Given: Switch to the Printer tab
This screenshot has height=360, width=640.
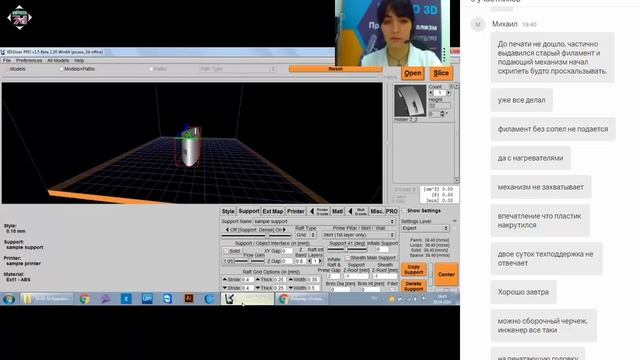Looking at the screenshot, I should tap(296, 211).
